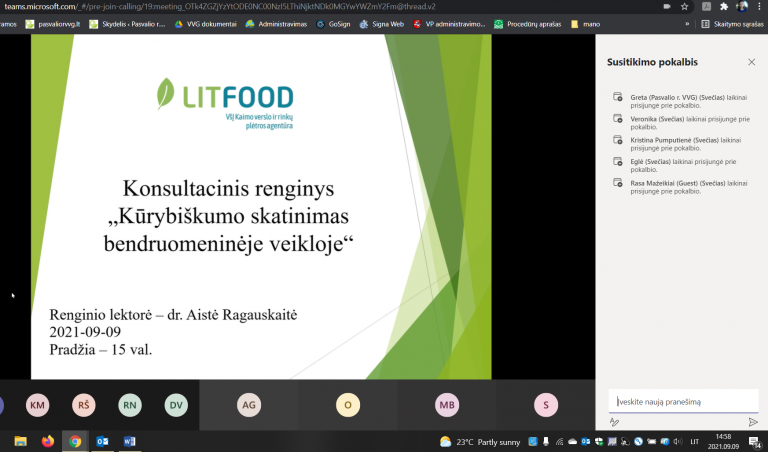Bookmark this page with the star icon
Screen dimensions: 768x452
[x=684, y=6]
